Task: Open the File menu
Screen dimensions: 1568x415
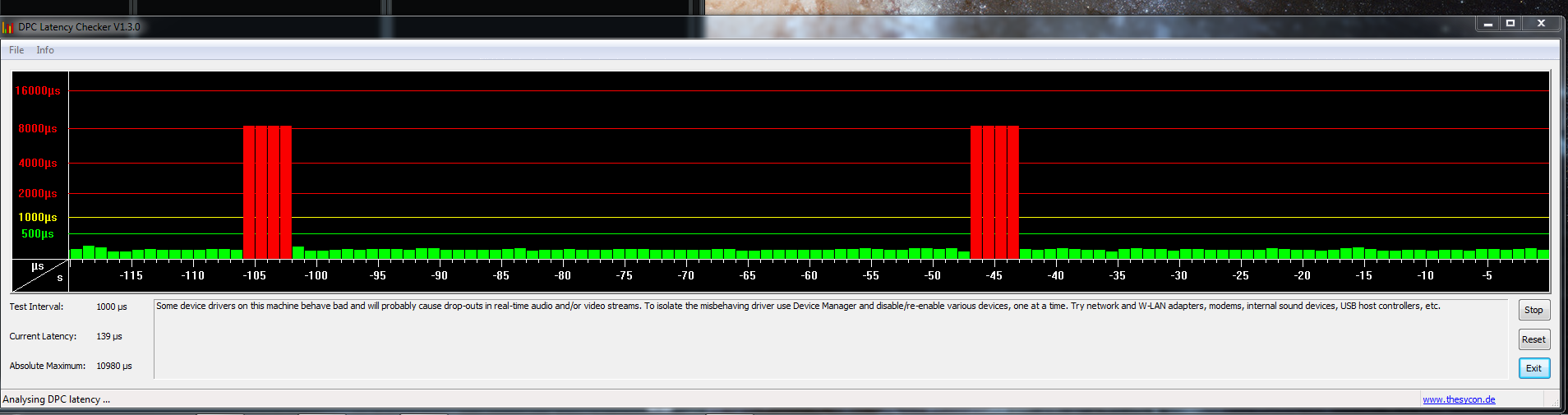Action: [x=16, y=50]
